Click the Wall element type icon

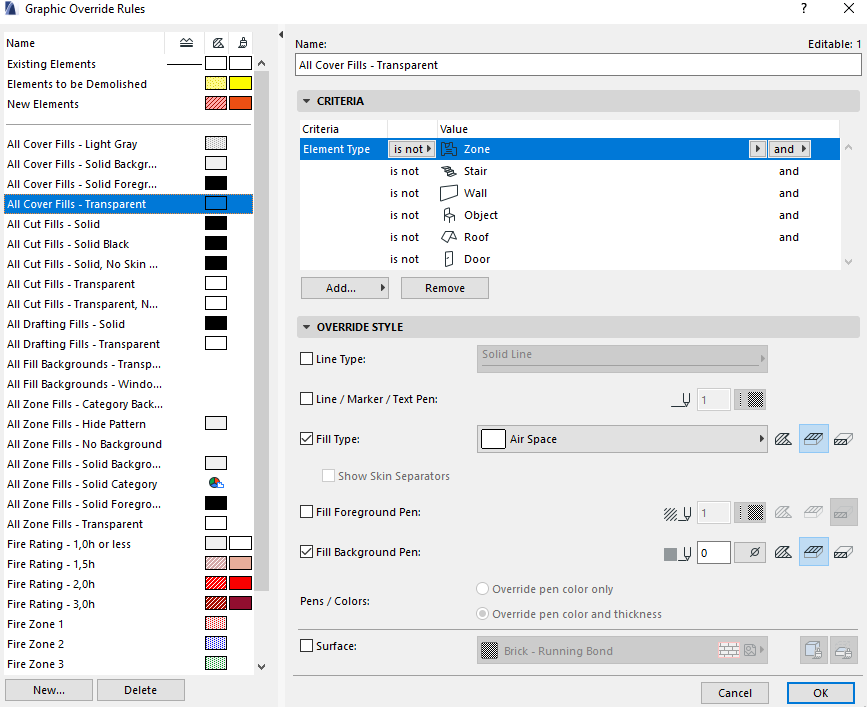(x=449, y=193)
